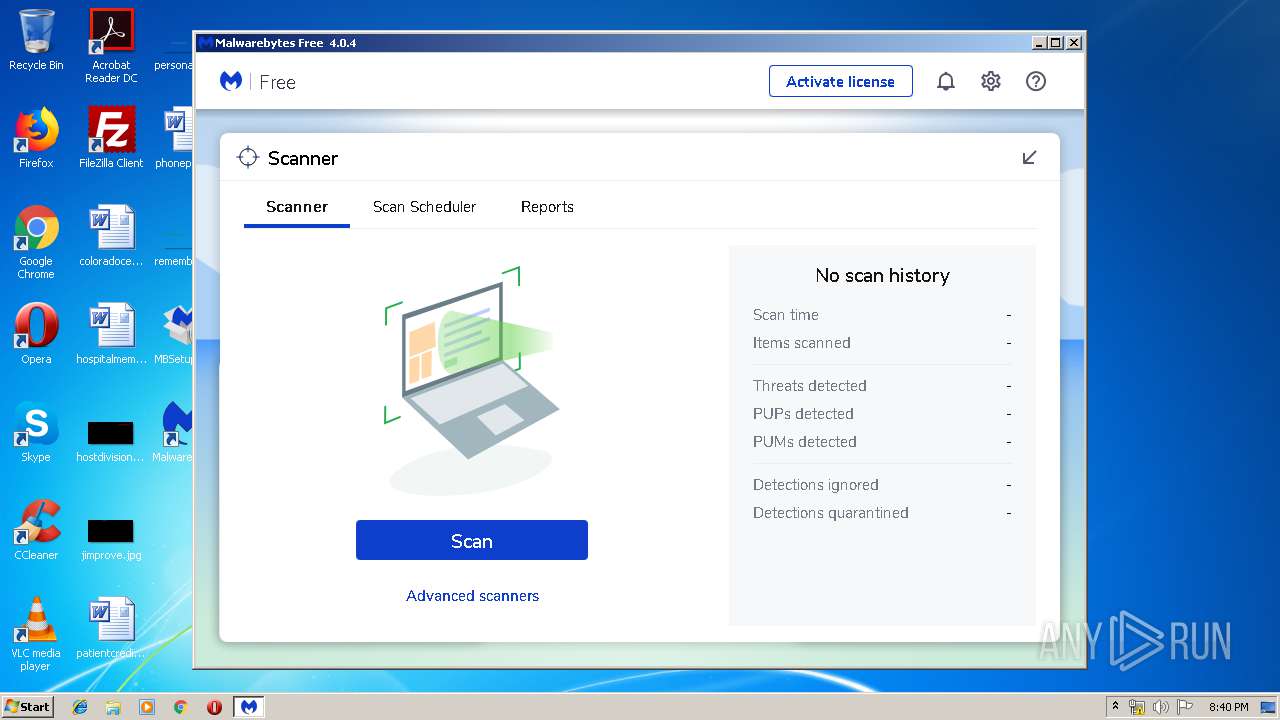The image size is (1280, 720).
Task: Open the patientcredi Word document on the desktop
Action: (111, 628)
